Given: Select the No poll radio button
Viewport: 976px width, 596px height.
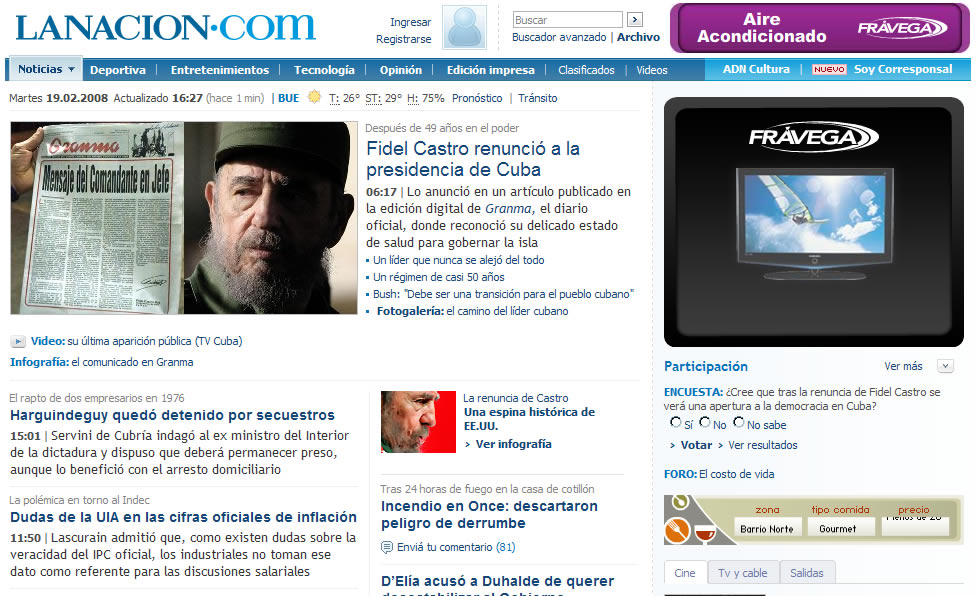Looking at the screenshot, I should pyautogui.click(x=705, y=422).
